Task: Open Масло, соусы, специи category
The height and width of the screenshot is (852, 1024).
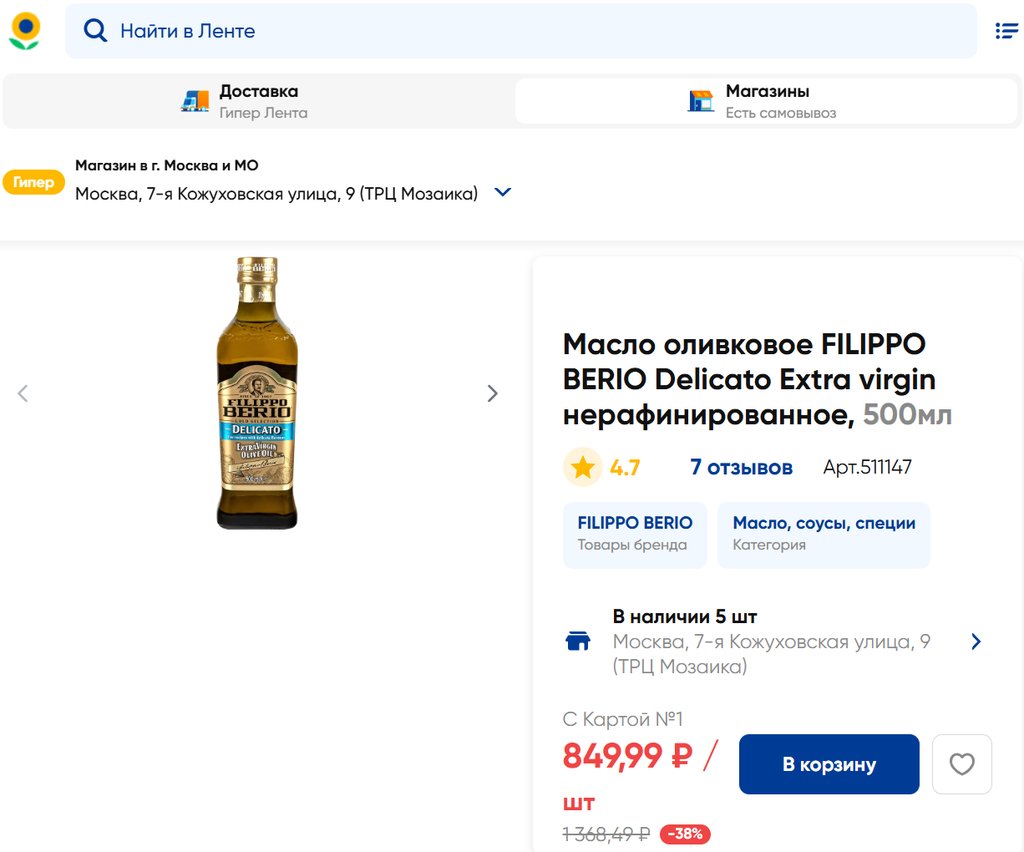Action: tap(823, 534)
